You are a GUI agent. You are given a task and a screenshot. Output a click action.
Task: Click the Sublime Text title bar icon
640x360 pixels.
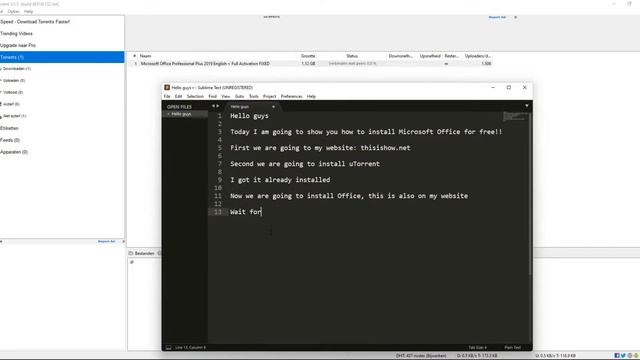tap(167, 87)
